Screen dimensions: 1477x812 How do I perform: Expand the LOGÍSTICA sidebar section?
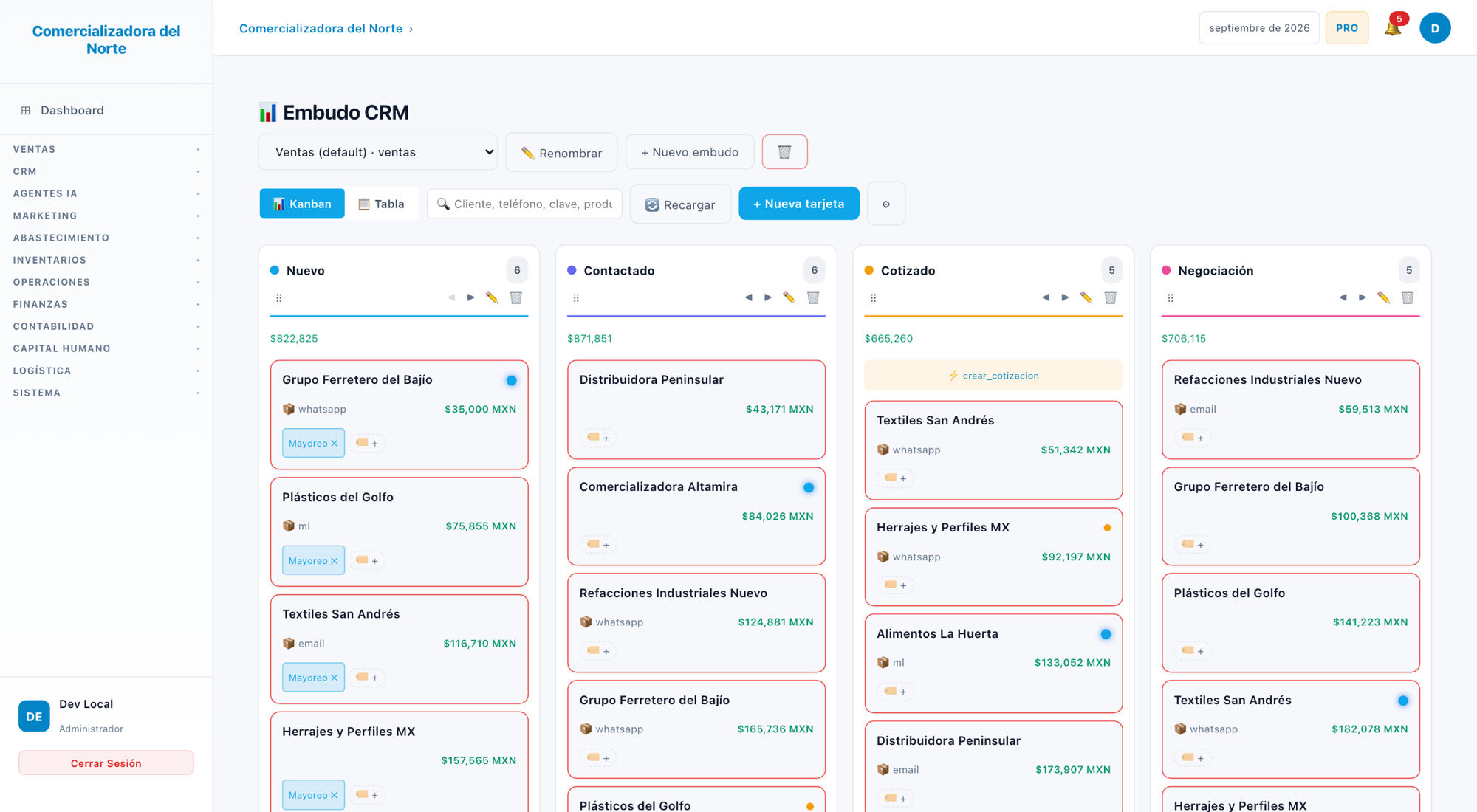[106, 371]
